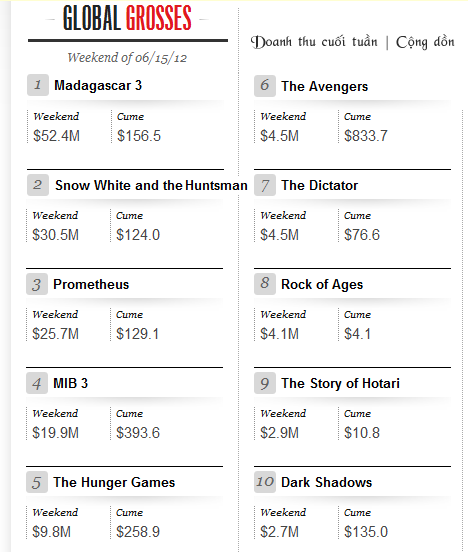
Task: Open Snow White and the Huntsman title
Action: click(151, 186)
